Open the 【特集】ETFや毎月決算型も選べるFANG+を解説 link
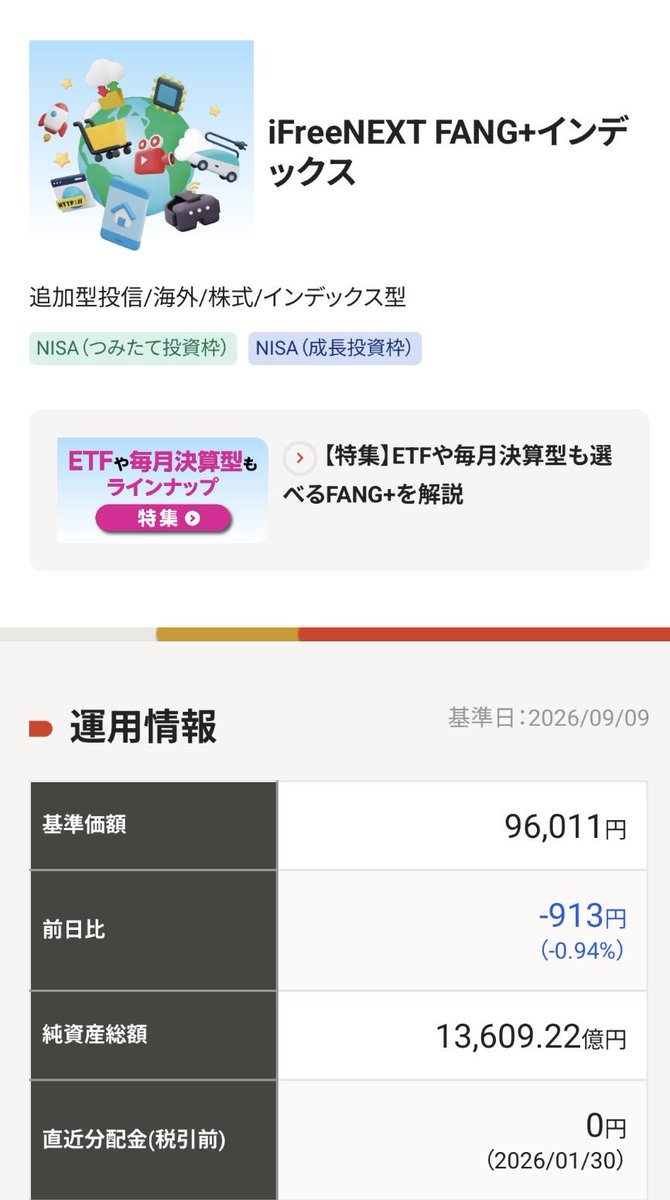The width and height of the screenshot is (670, 1200). pyautogui.click(x=463, y=475)
